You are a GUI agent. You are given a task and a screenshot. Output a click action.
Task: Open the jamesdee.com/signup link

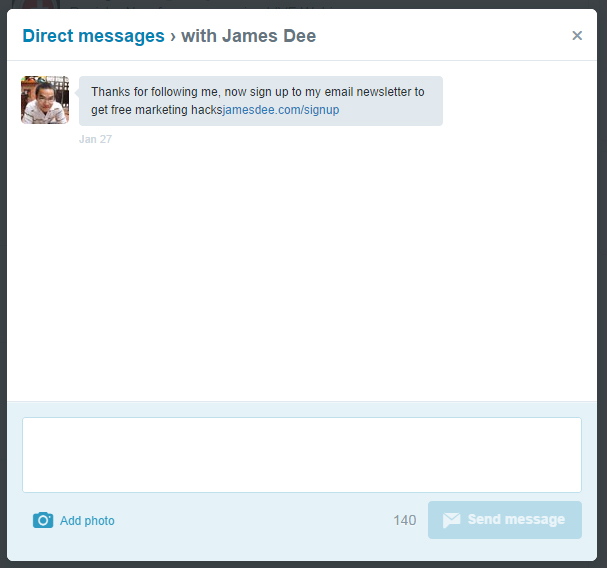tap(281, 110)
